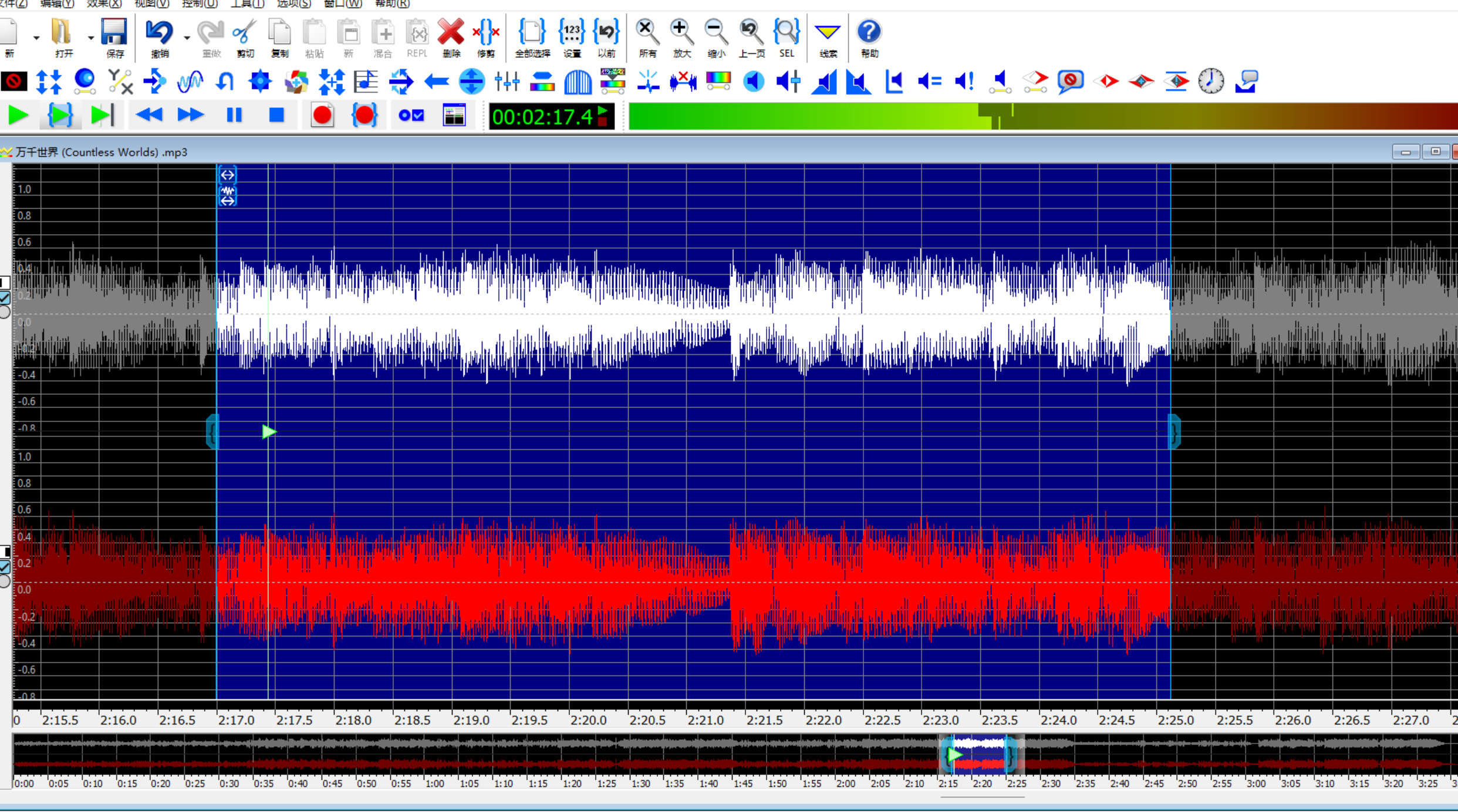Toggle the right red channel checkbox

5,567
